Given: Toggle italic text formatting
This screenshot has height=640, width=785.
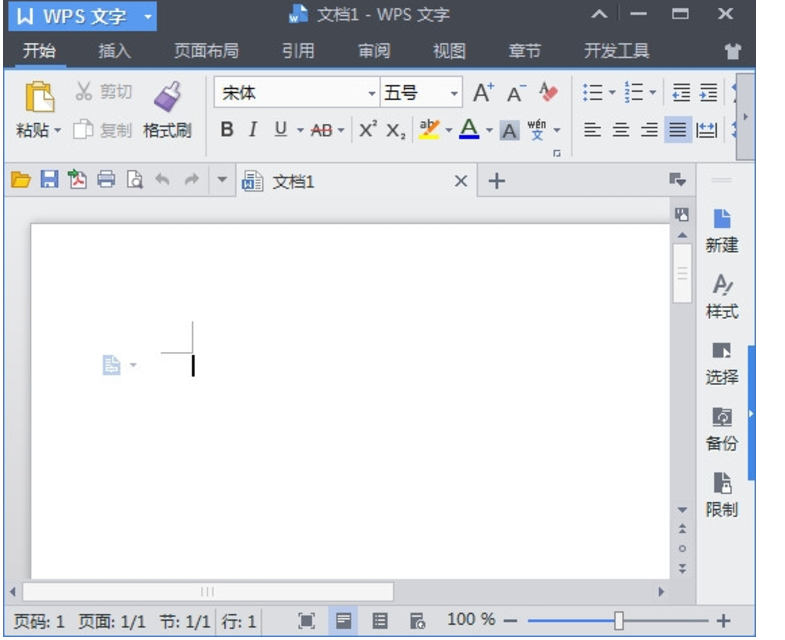Looking at the screenshot, I should point(253,129).
